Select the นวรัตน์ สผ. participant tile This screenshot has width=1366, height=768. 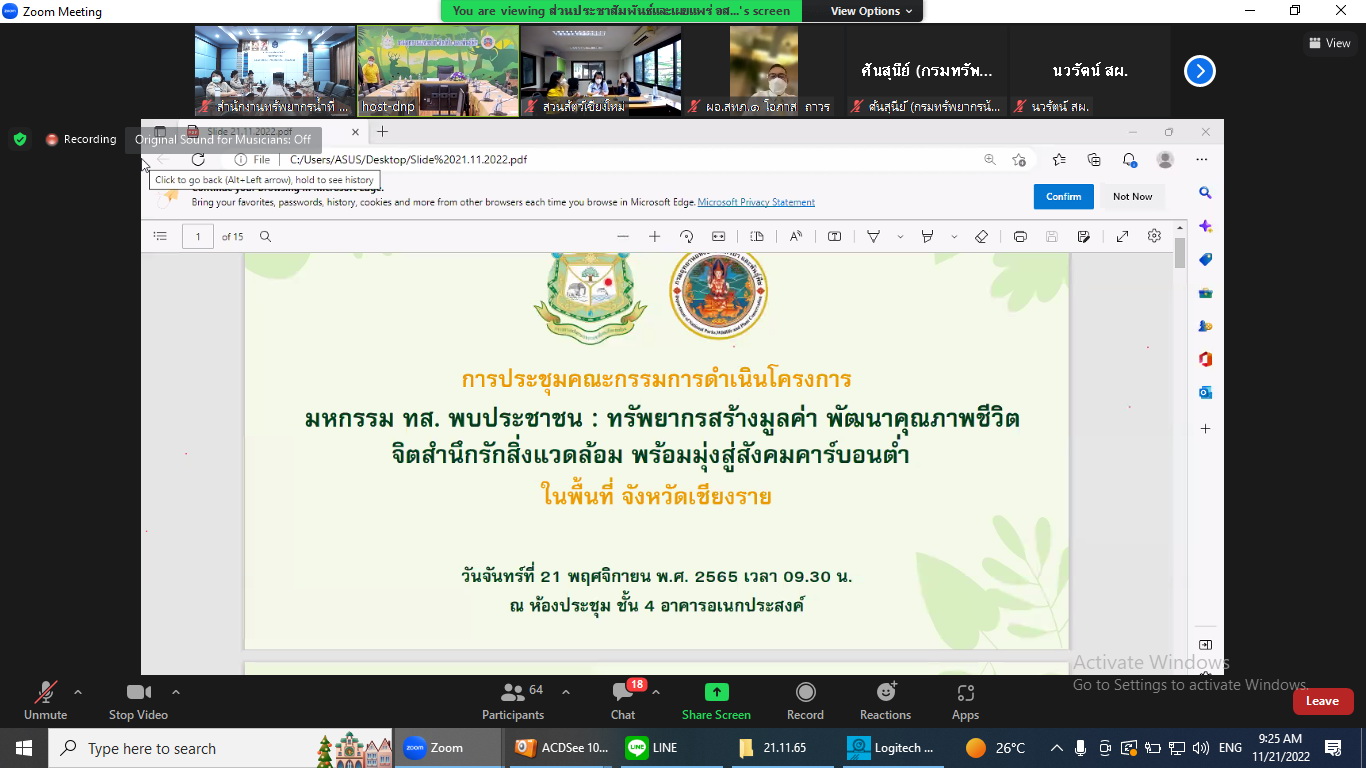pos(1089,71)
